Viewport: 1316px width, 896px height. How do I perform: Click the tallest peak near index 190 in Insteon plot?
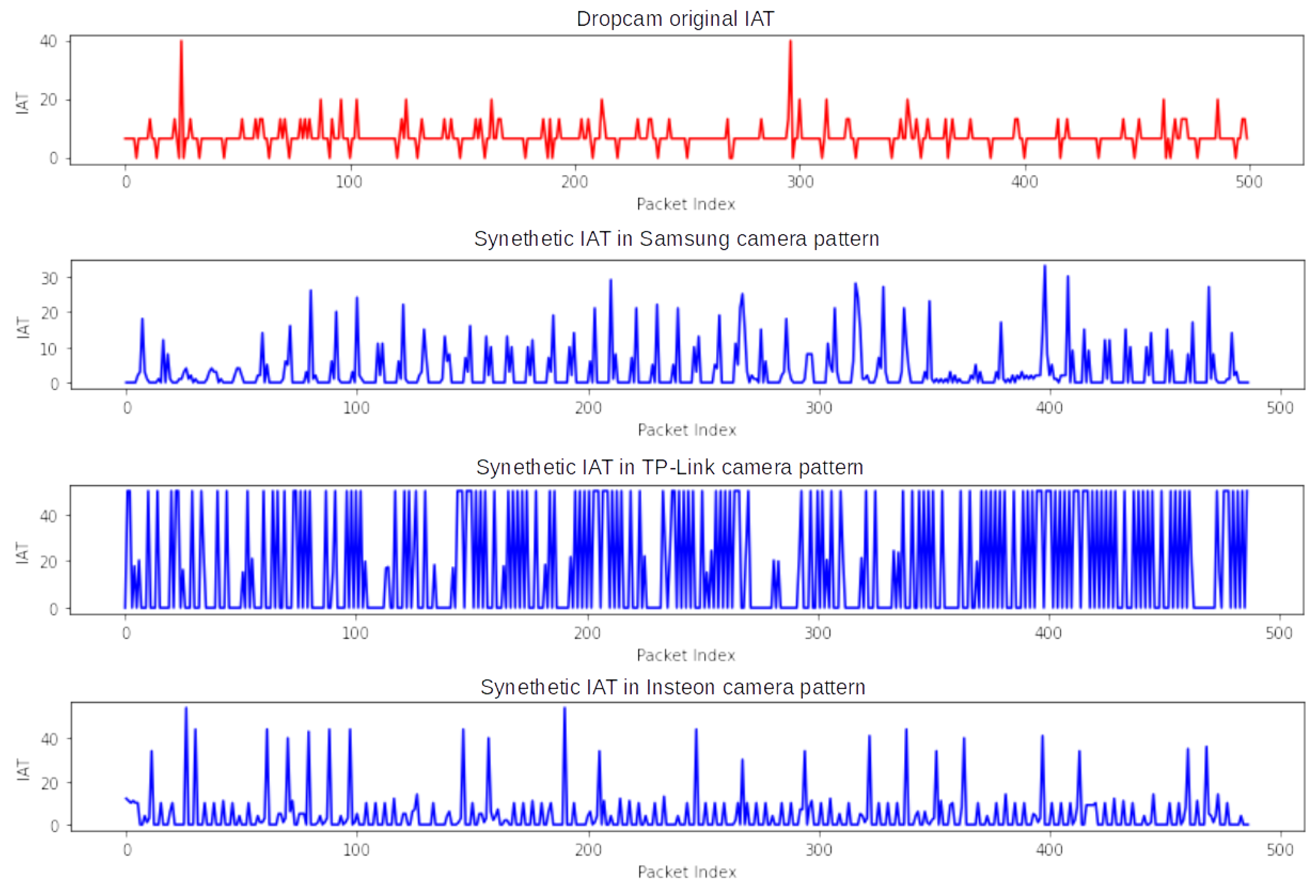tap(565, 725)
